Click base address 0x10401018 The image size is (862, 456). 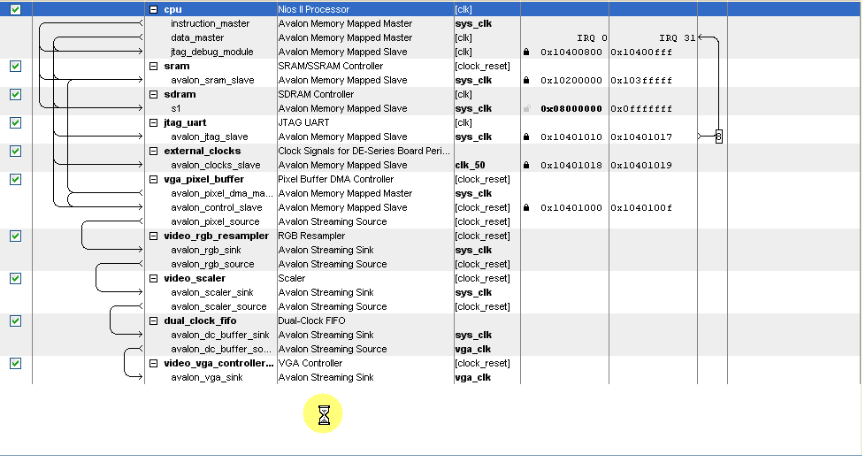coord(571,165)
